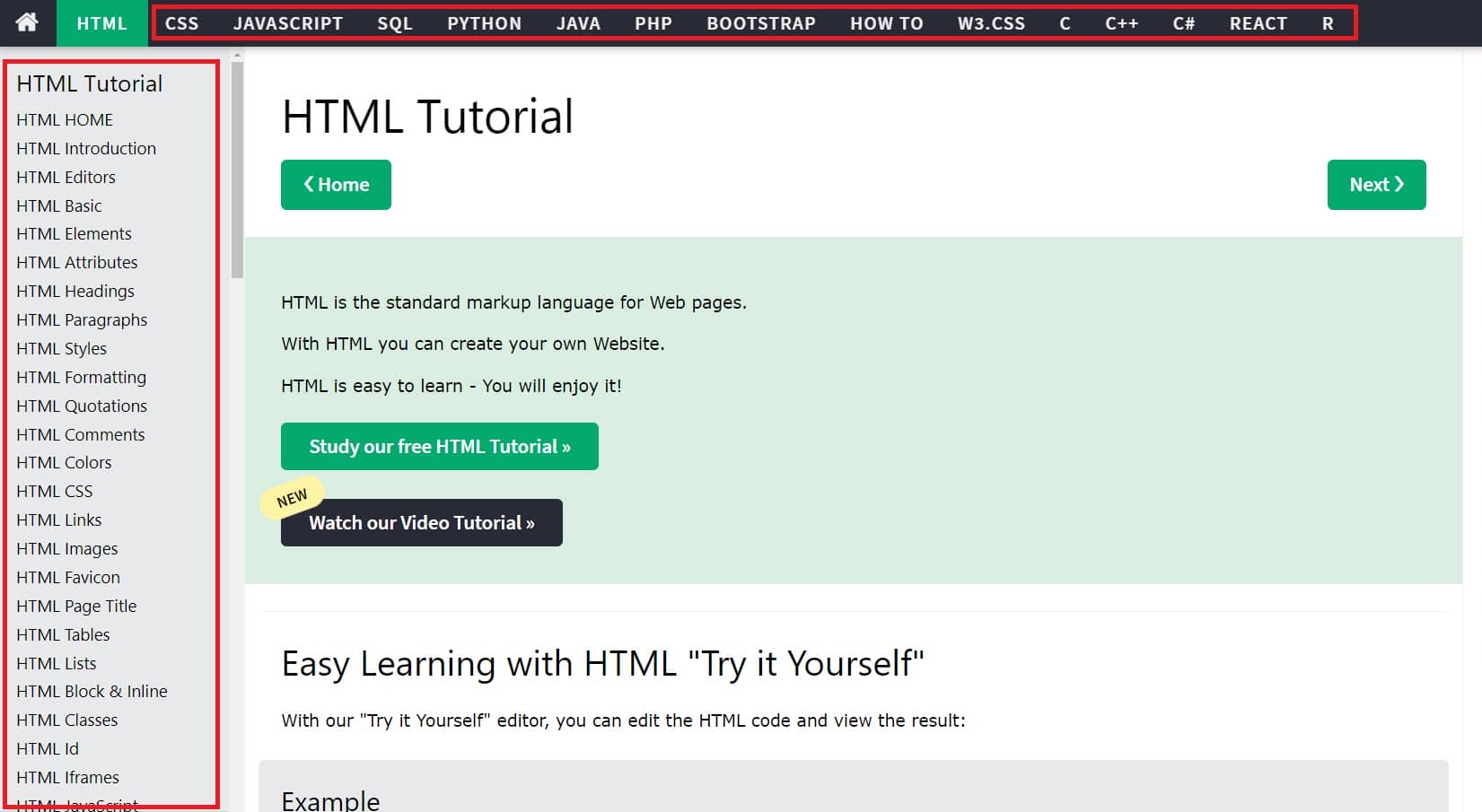
Task: Open HTML Introduction in the sidebar
Action: [x=86, y=148]
